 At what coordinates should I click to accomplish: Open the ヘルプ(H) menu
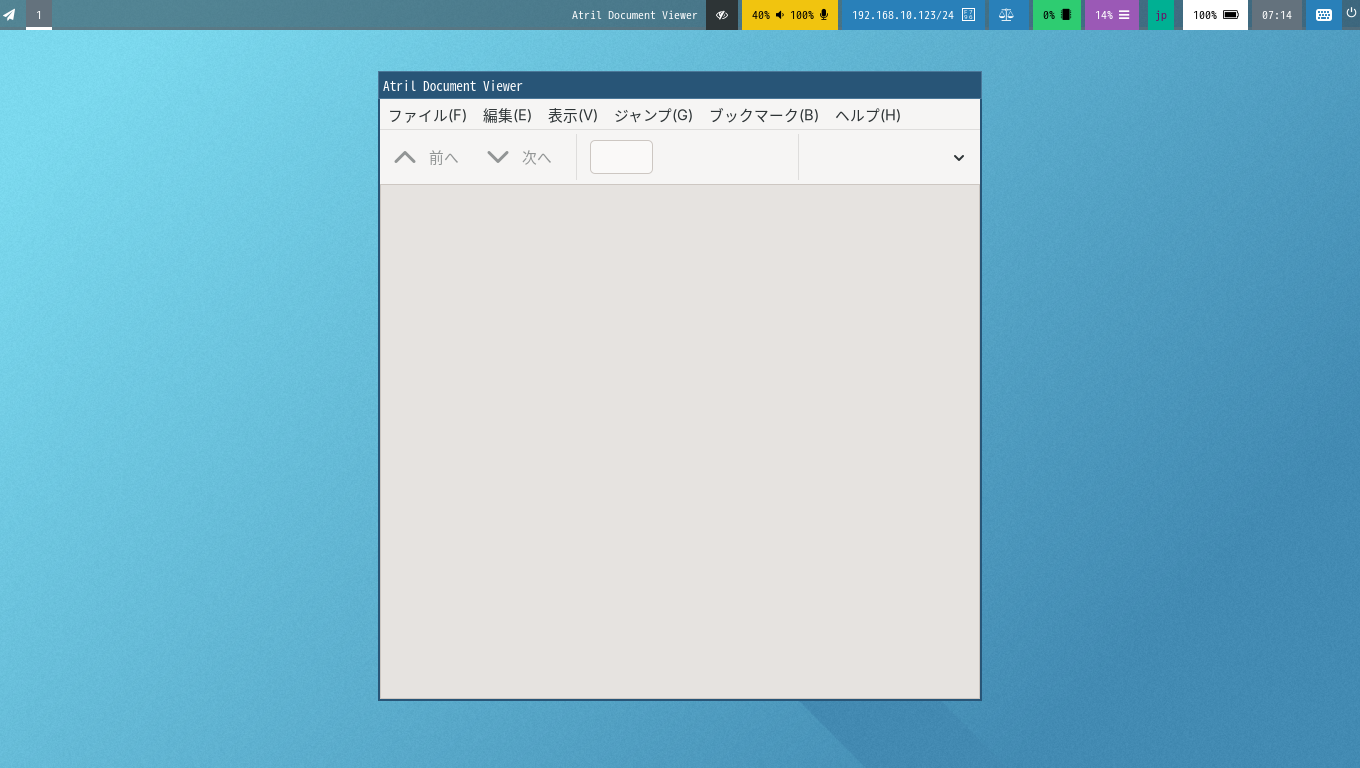868,115
